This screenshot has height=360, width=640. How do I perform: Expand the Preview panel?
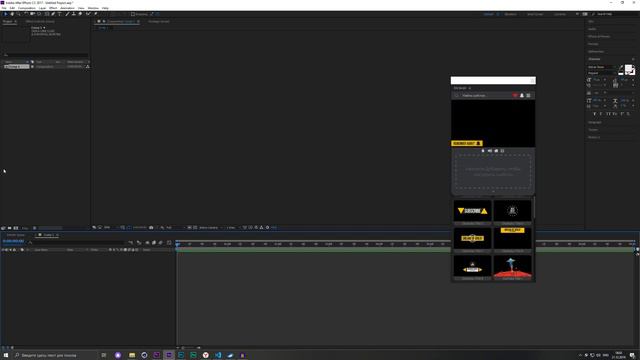pos(593,44)
